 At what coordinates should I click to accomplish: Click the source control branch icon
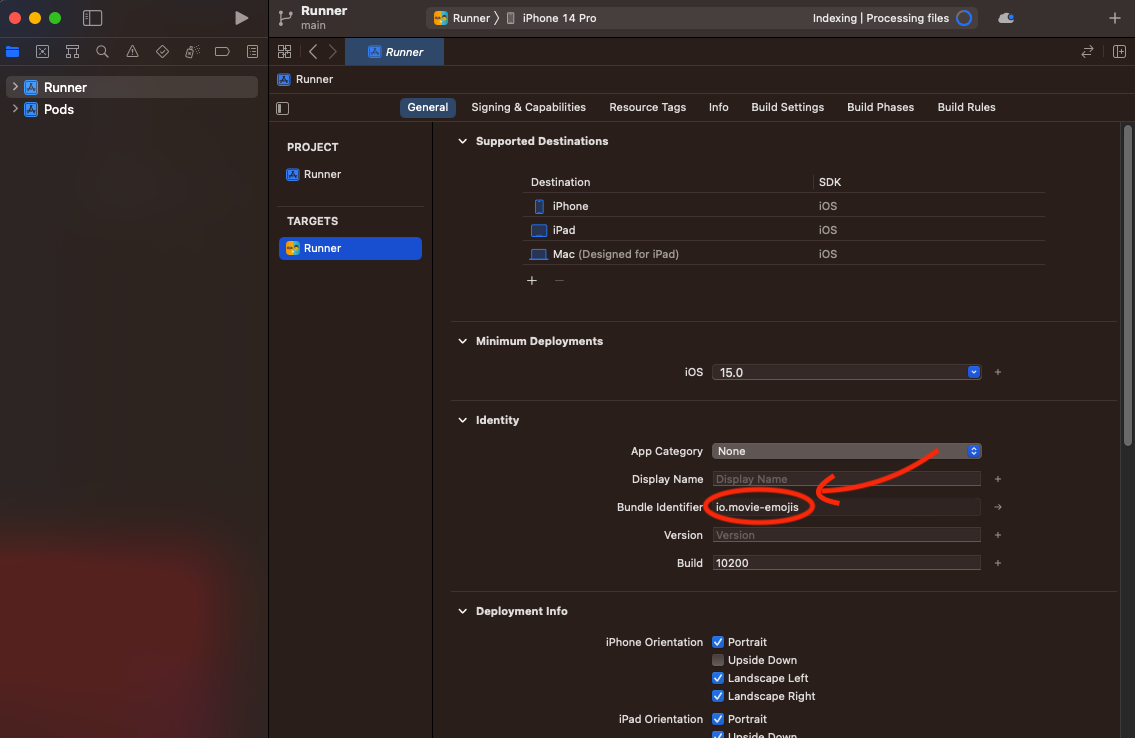pos(286,18)
